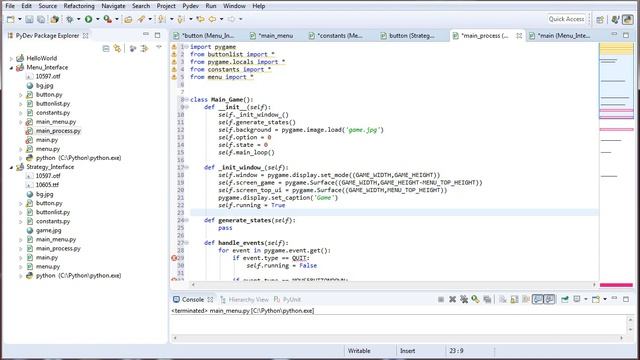Open the Refactoring menu
Image resolution: width=640 pixels, height=360 pixels.
[x=79, y=6]
